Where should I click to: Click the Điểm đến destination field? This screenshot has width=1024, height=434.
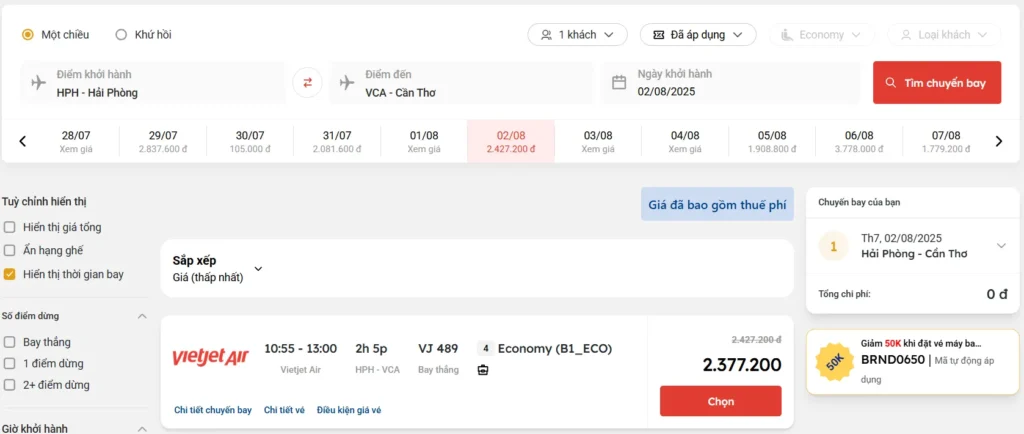461,83
